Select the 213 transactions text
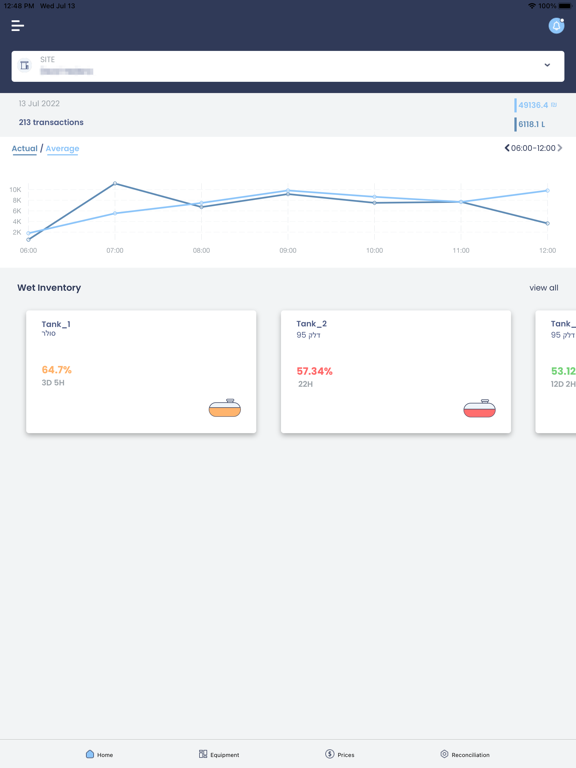 click(x=51, y=122)
